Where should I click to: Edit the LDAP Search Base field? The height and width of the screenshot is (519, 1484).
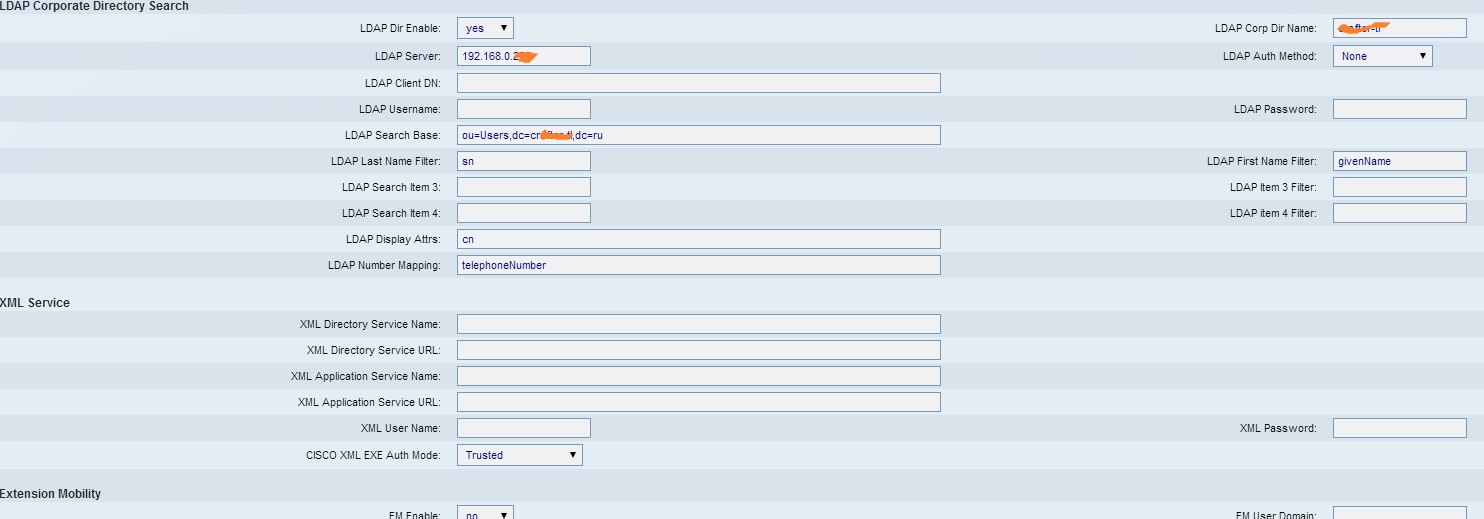698,135
